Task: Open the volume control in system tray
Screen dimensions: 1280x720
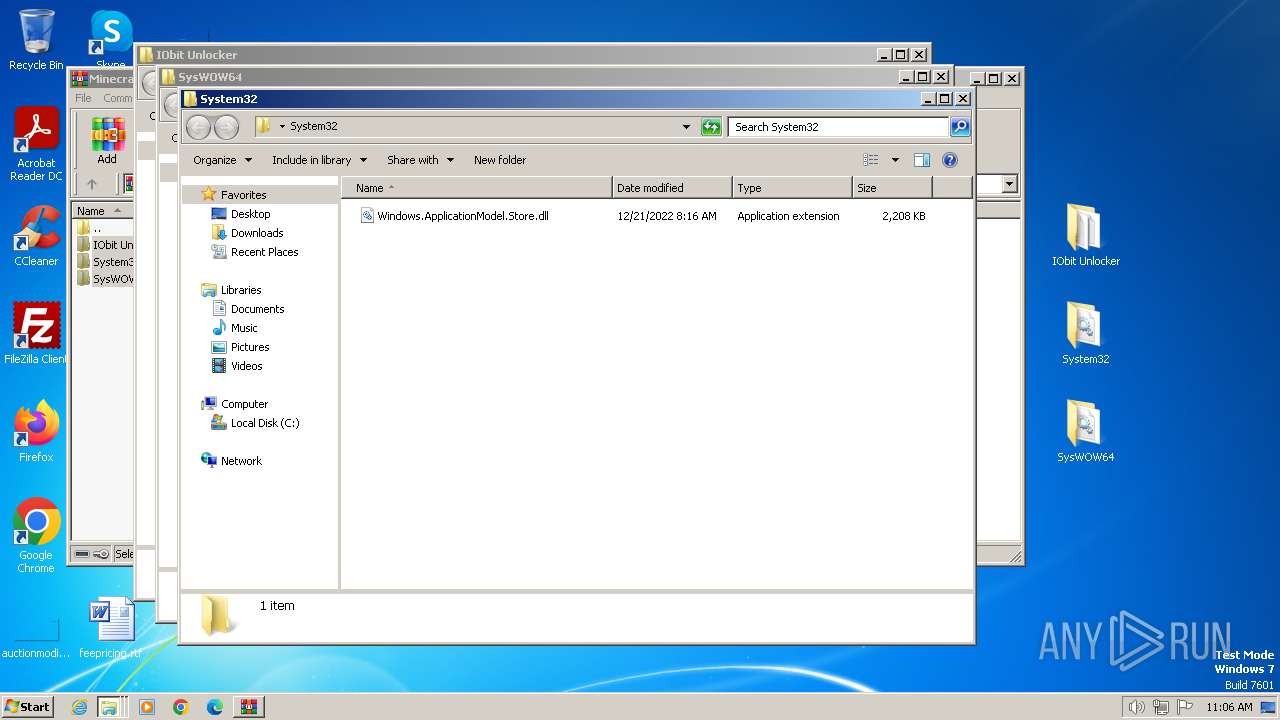Action: coord(1136,707)
